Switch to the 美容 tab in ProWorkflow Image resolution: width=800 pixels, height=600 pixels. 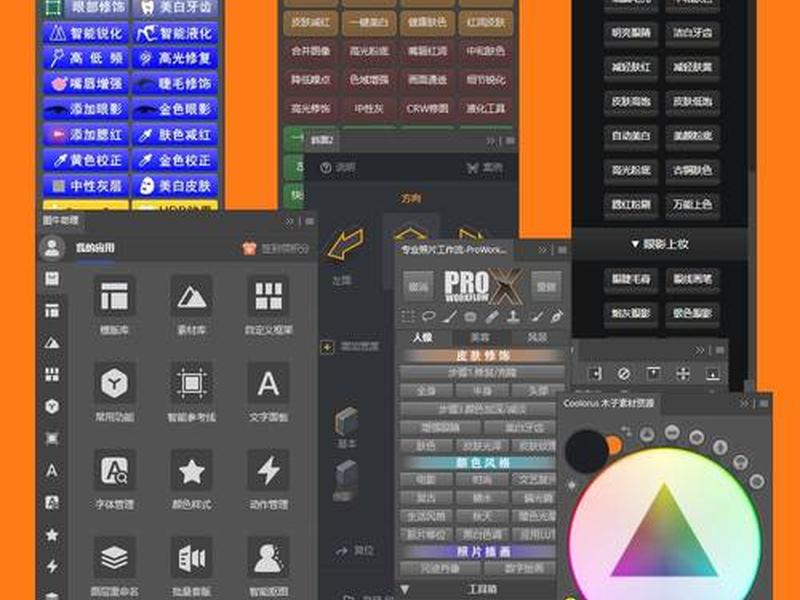click(x=480, y=337)
